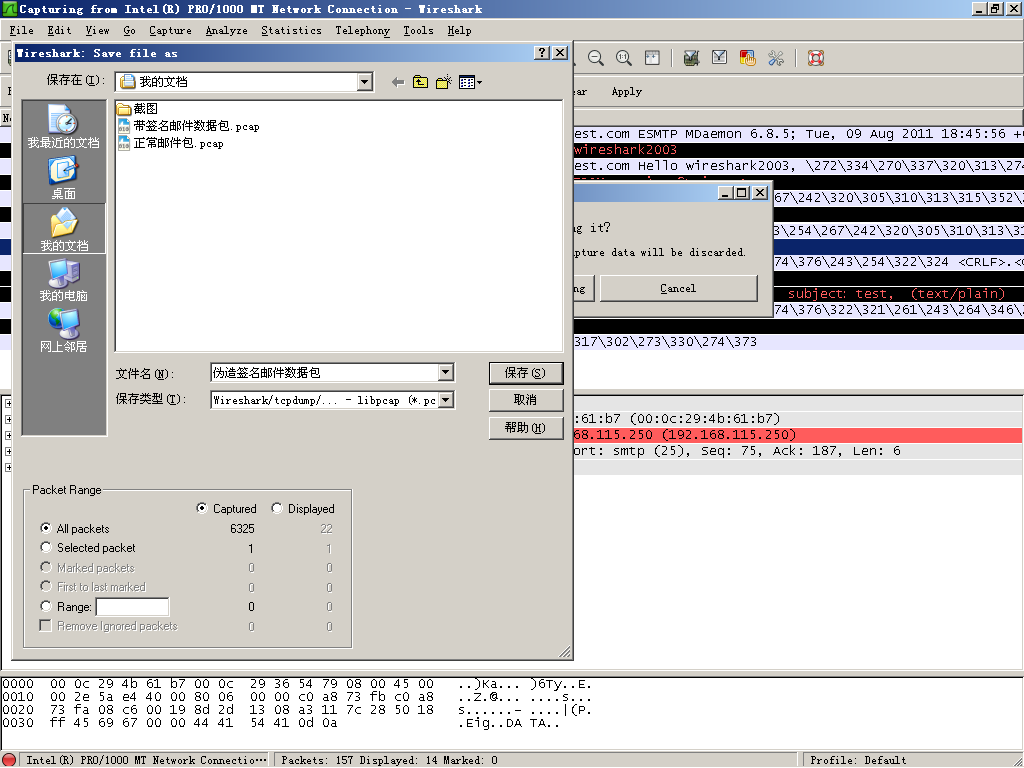Viewport: 1024px width, 768px height.
Task: Select the Captured radio button
Action: (202, 508)
